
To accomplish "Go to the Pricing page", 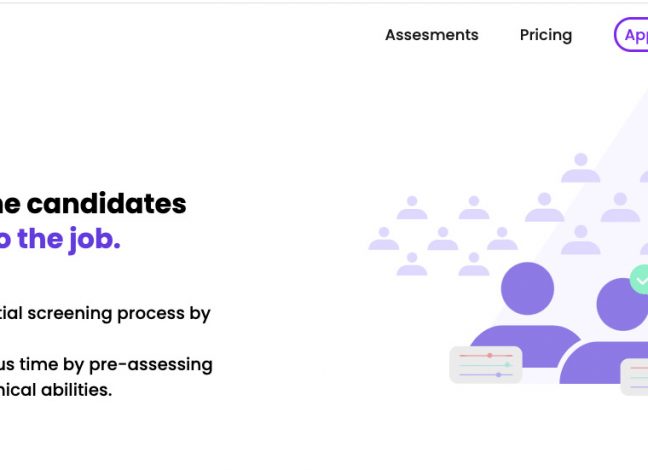I will click(546, 35).
